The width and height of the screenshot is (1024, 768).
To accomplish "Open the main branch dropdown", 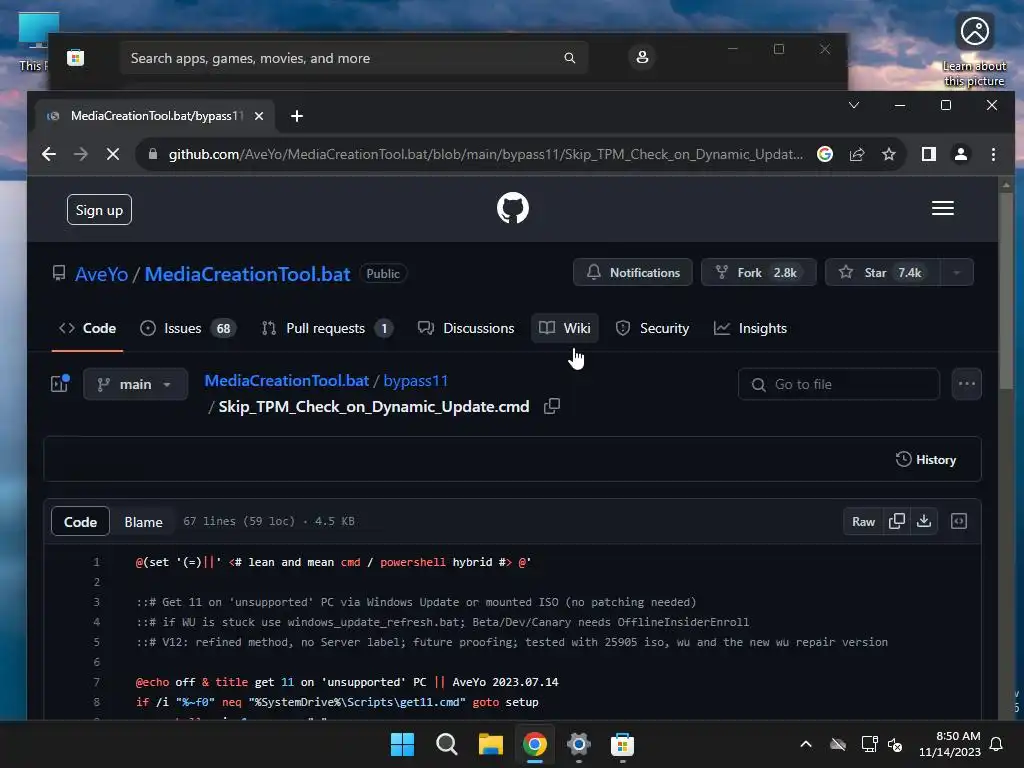I will (x=135, y=384).
